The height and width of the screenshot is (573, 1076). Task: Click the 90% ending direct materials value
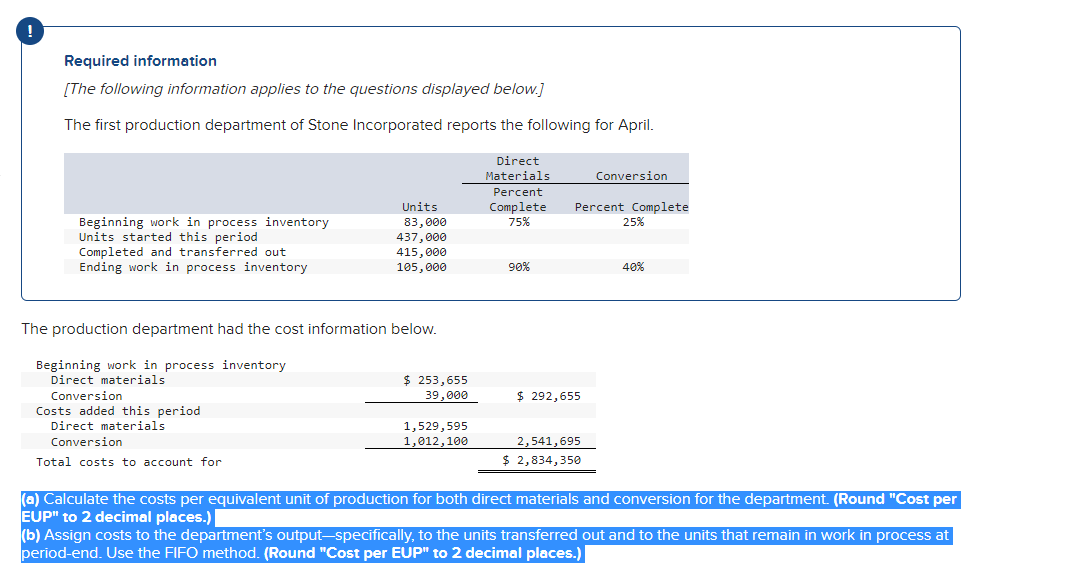[519, 267]
